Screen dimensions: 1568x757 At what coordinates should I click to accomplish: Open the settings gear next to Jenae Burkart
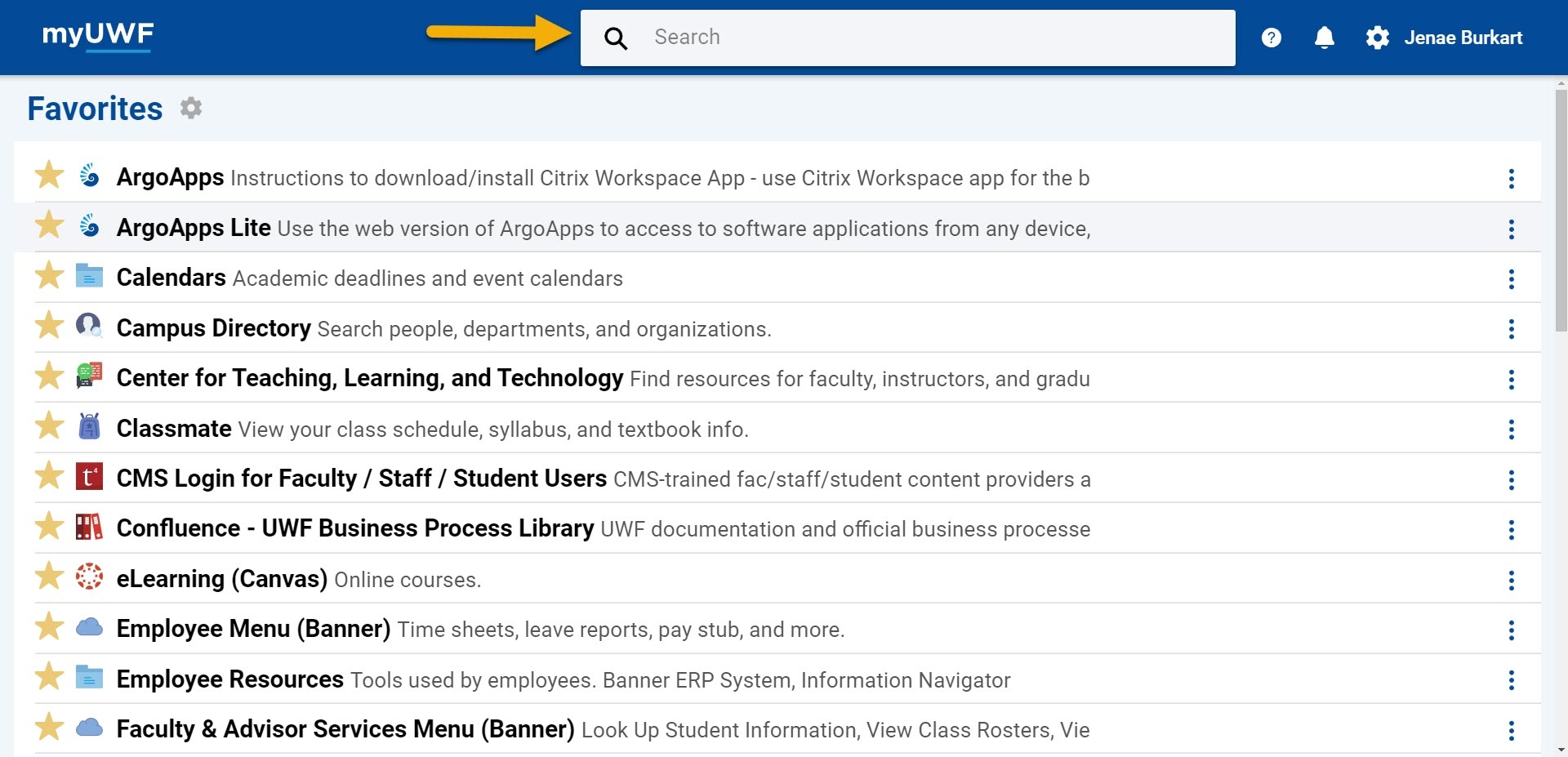(x=1377, y=38)
